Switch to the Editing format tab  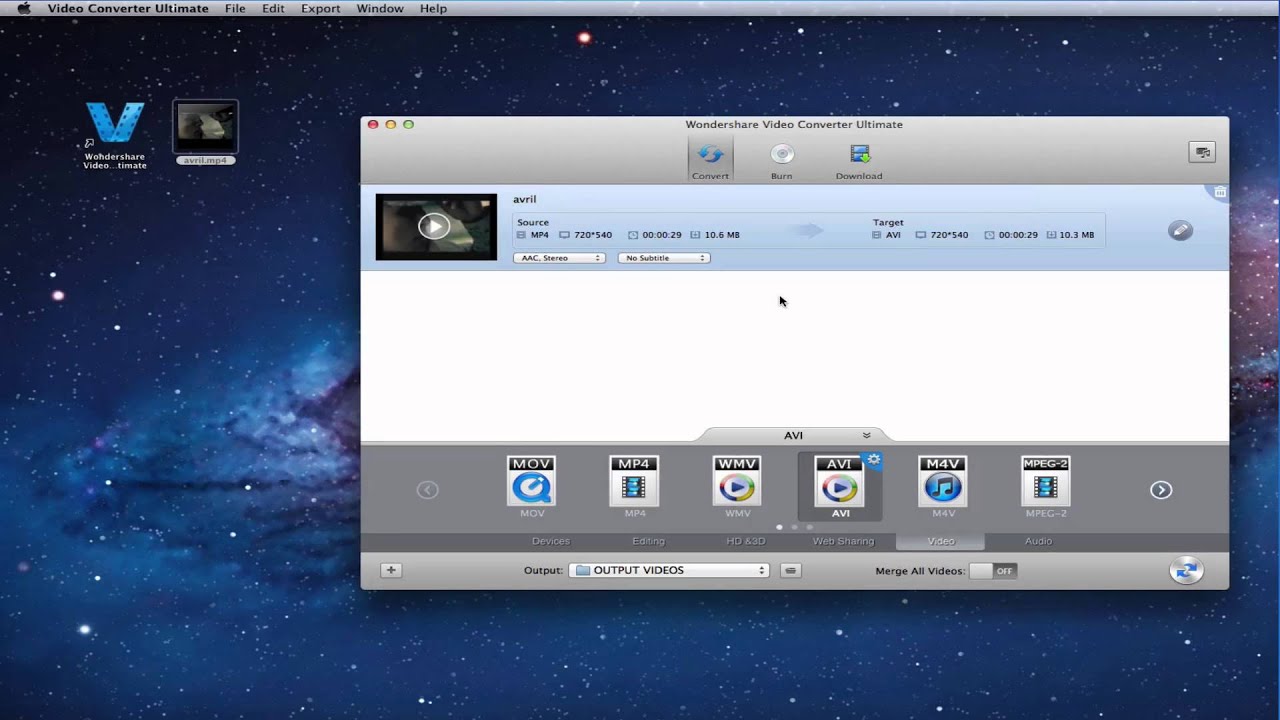tap(648, 541)
